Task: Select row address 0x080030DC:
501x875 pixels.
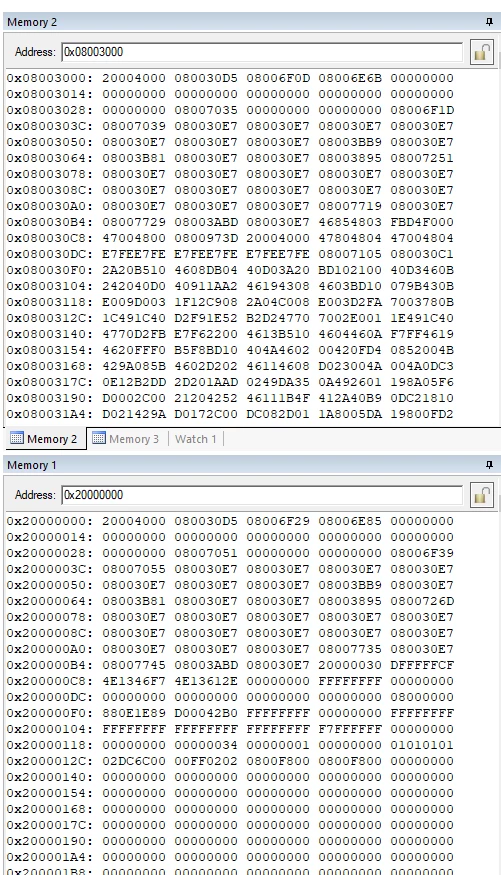Action: [51, 254]
